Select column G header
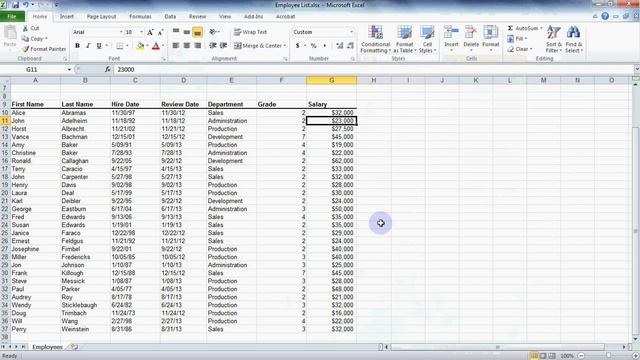The image size is (640, 360). point(331,80)
